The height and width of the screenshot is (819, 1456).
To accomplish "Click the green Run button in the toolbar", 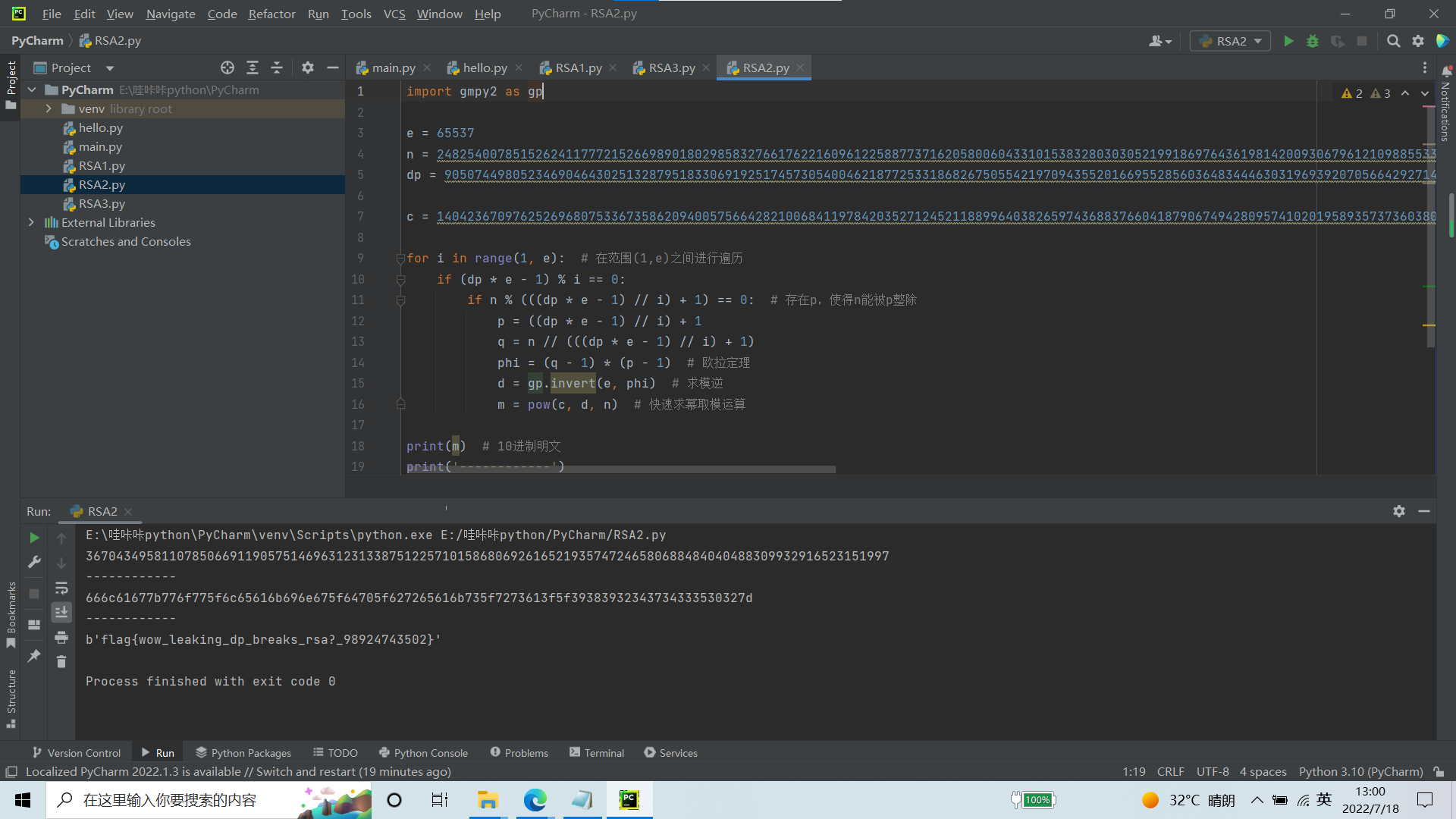I will coord(1288,41).
